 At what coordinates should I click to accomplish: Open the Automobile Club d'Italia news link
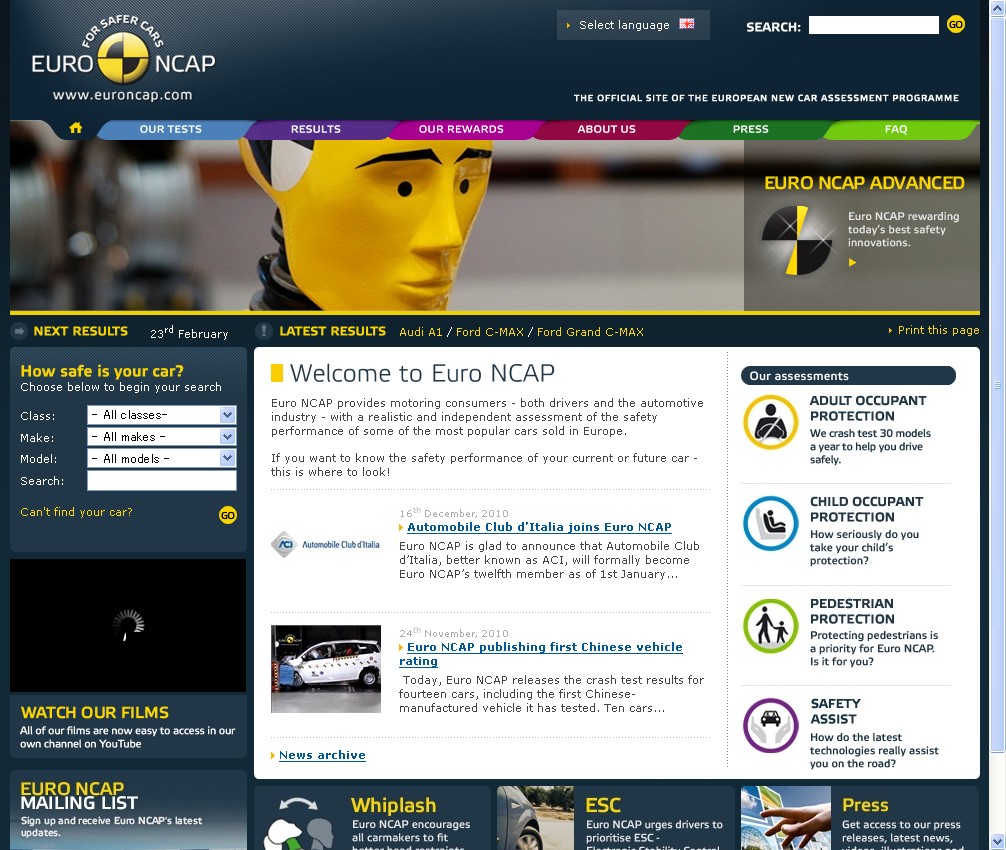(539, 527)
